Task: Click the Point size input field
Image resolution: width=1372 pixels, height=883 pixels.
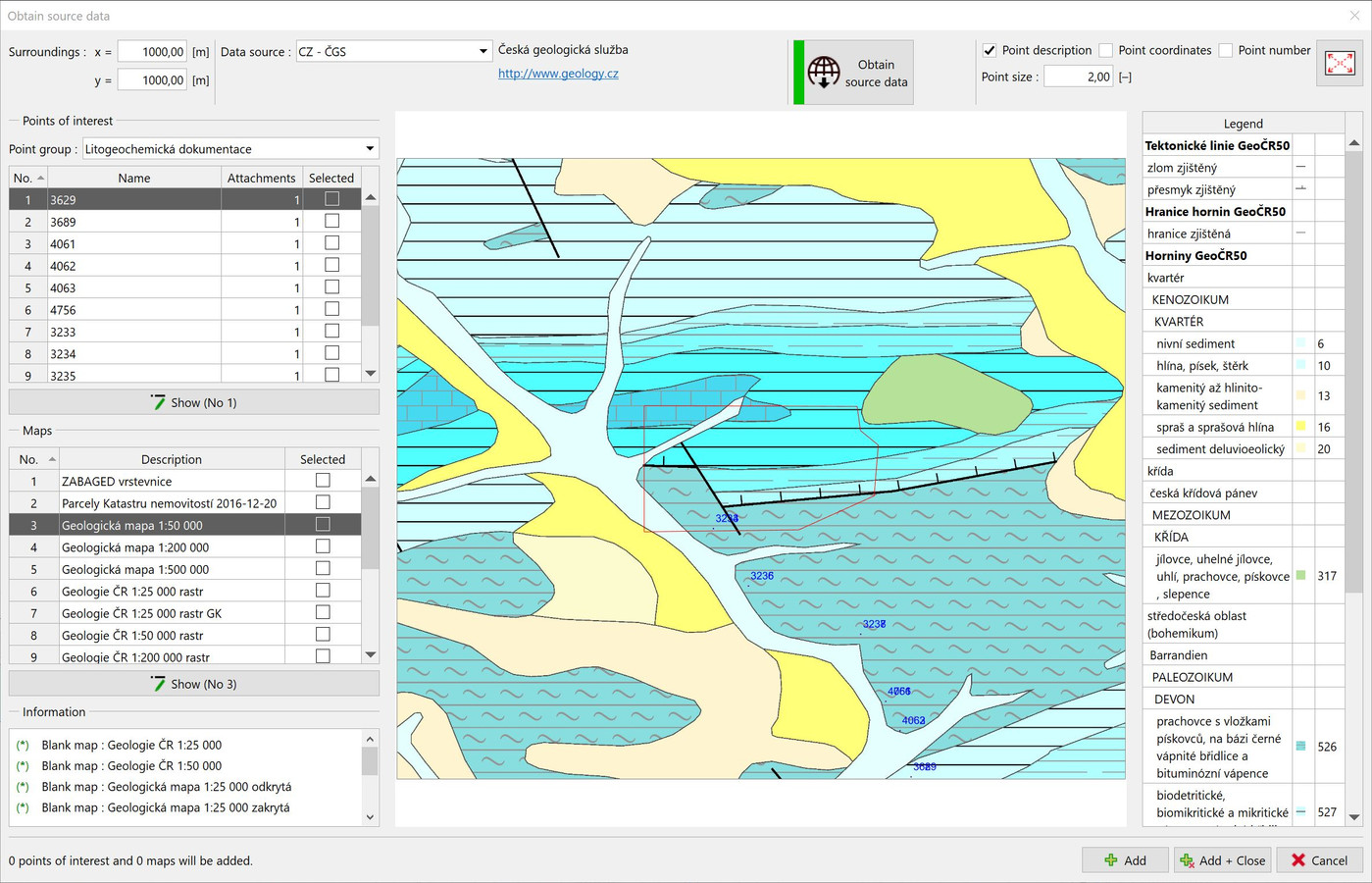Action: (x=1078, y=77)
